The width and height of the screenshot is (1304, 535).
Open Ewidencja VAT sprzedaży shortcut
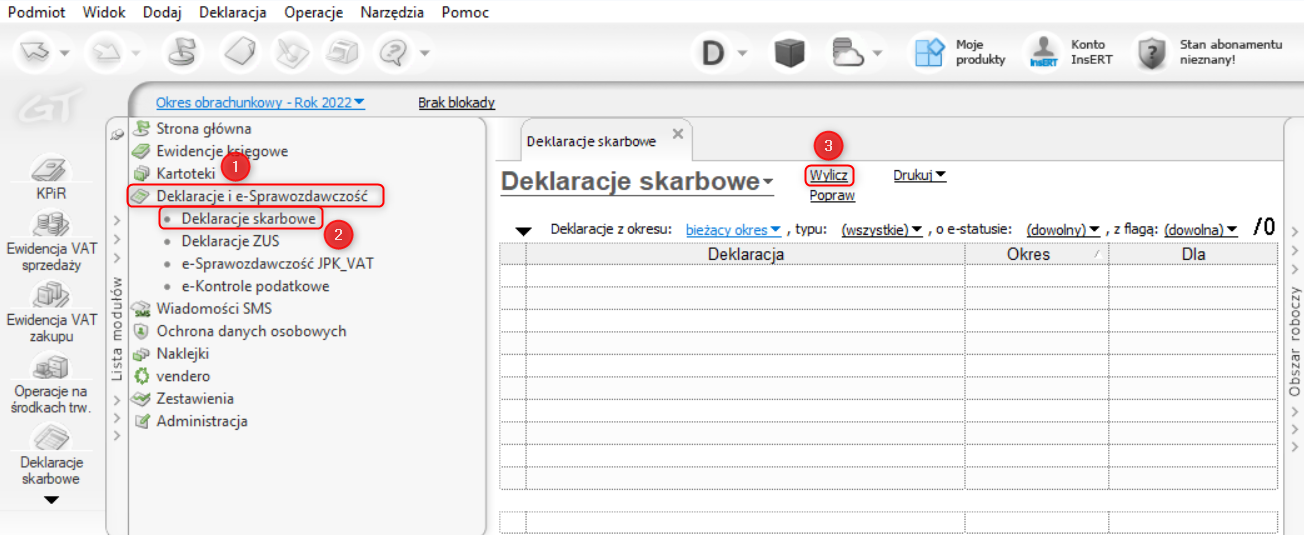(51, 242)
